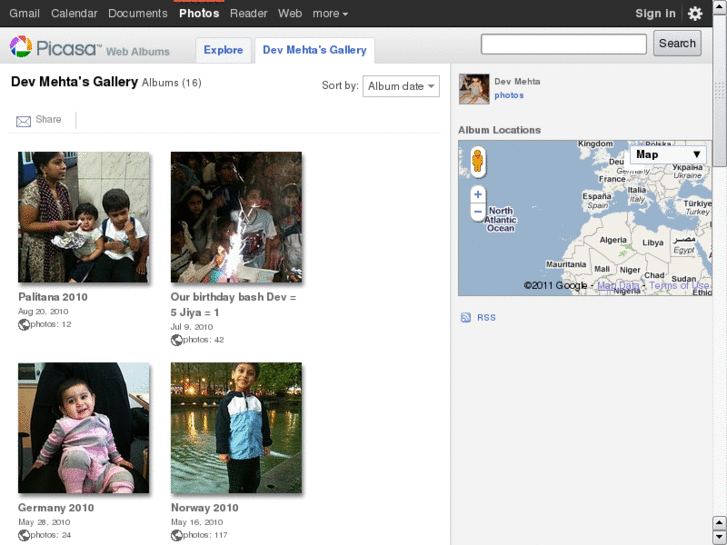Screen dimensions: 727x545
Task: Click the Share envelope icon
Action: coord(24,121)
